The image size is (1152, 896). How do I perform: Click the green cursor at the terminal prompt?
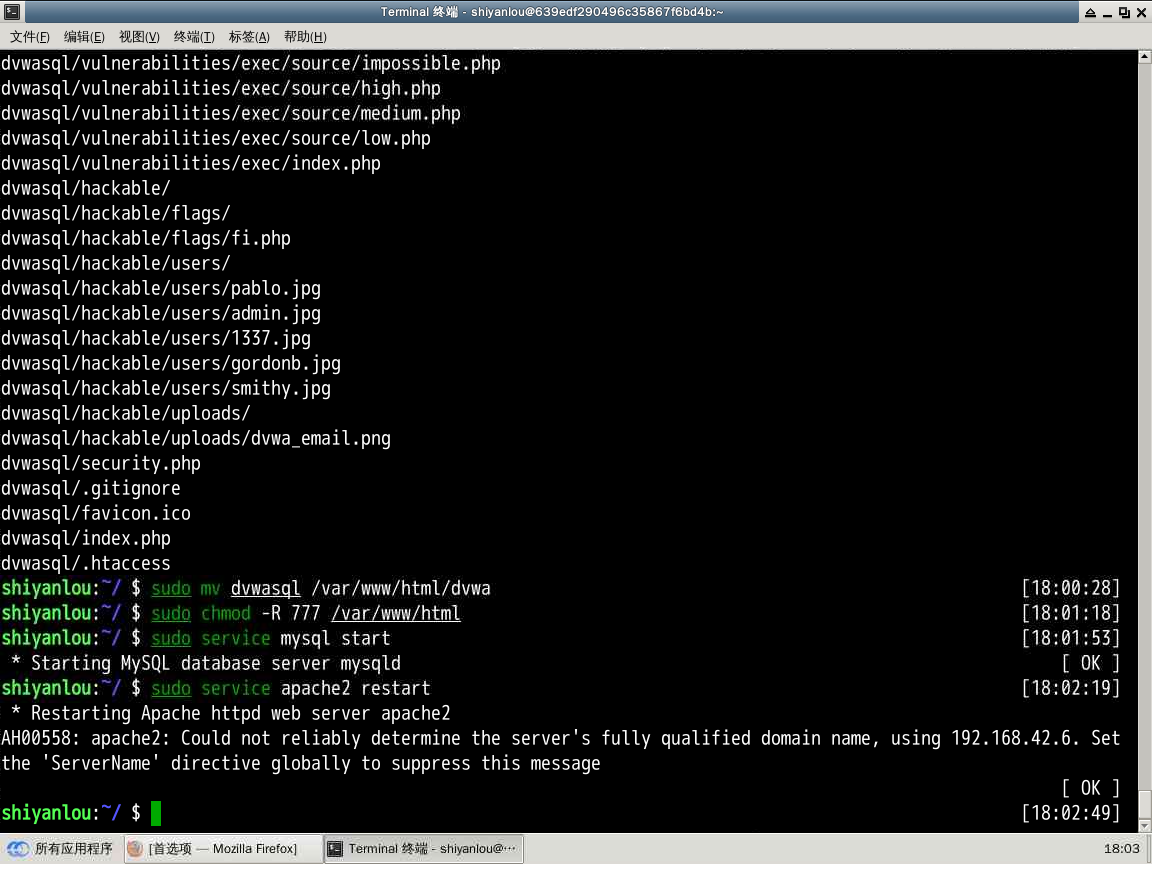[x=156, y=813]
